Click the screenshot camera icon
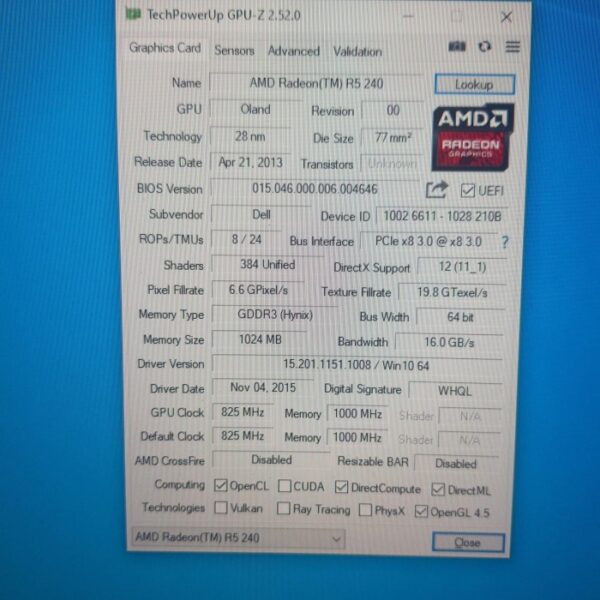Viewport: 600px width, 600px height. [x=457, y=47]
